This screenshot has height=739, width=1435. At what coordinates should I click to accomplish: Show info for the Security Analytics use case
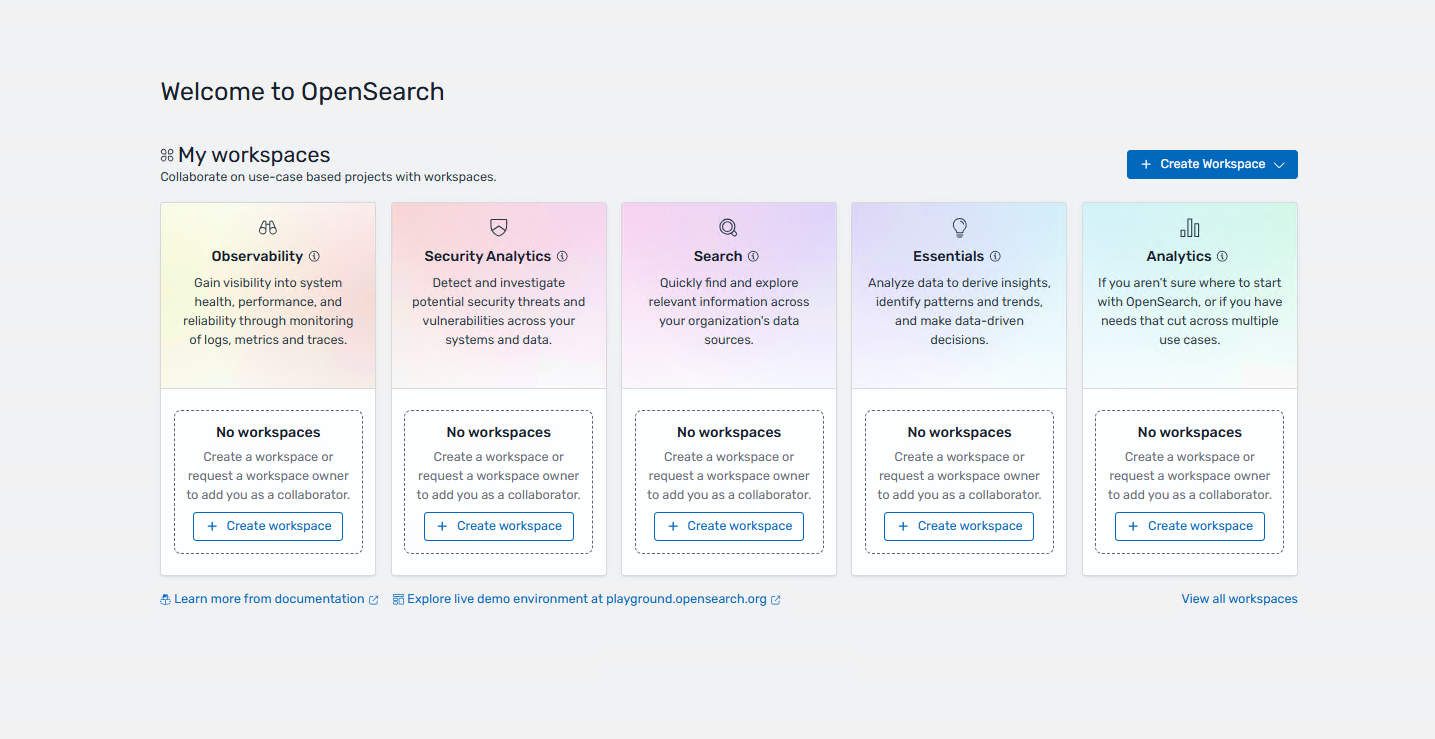click(x=562, y=256)
